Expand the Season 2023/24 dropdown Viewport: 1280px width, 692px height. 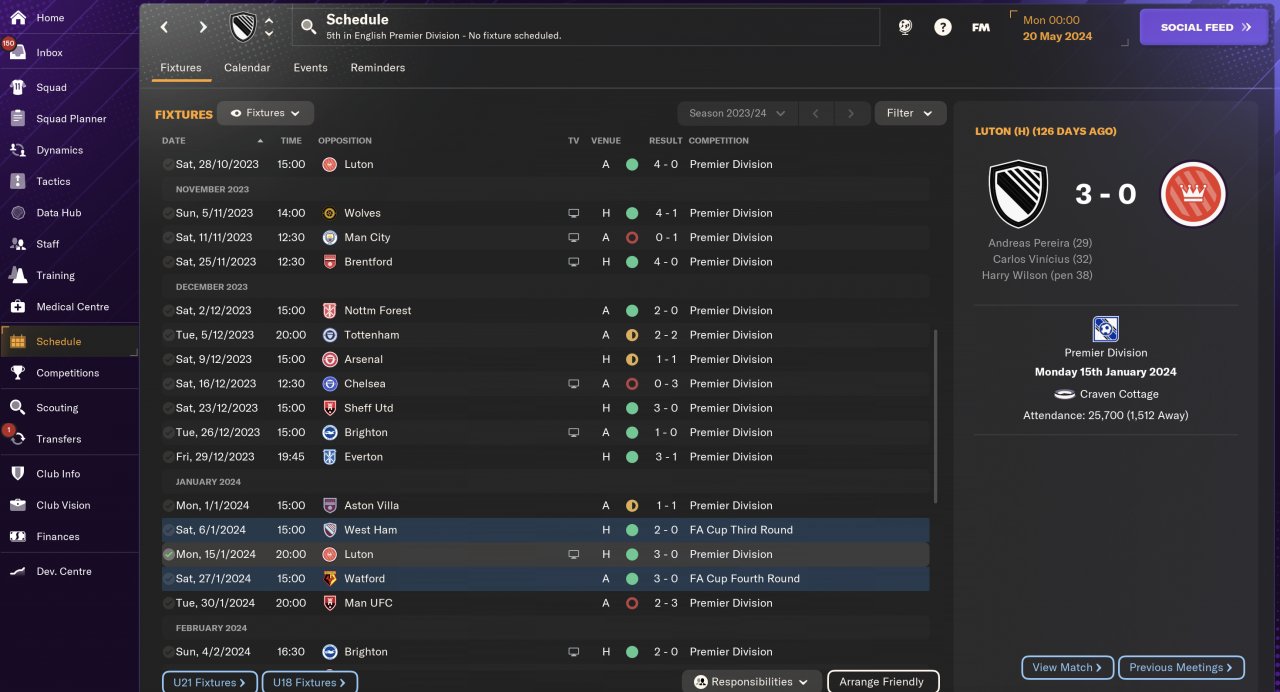pos(736,113)
